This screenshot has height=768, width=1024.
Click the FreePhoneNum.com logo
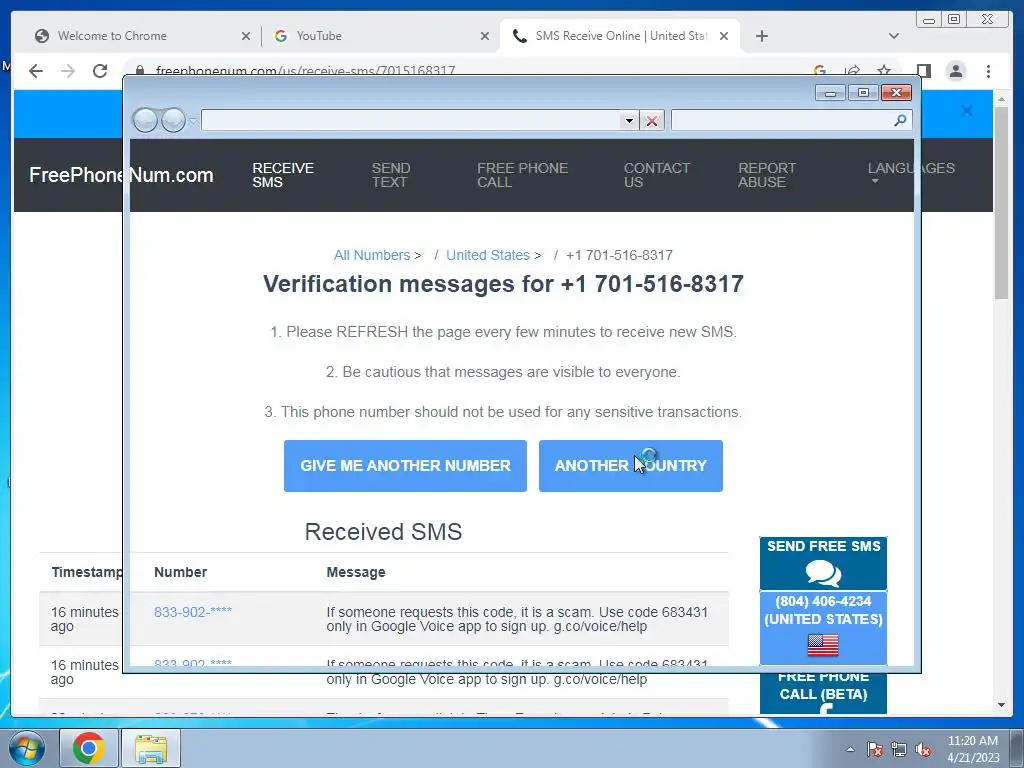pyautogui.click(x=121, y=175)
